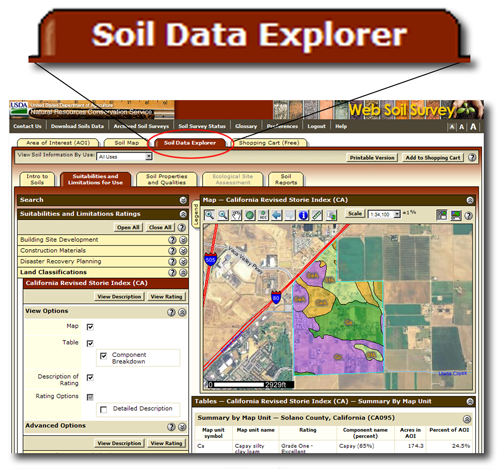Set largest text size A

pos(473,126)
